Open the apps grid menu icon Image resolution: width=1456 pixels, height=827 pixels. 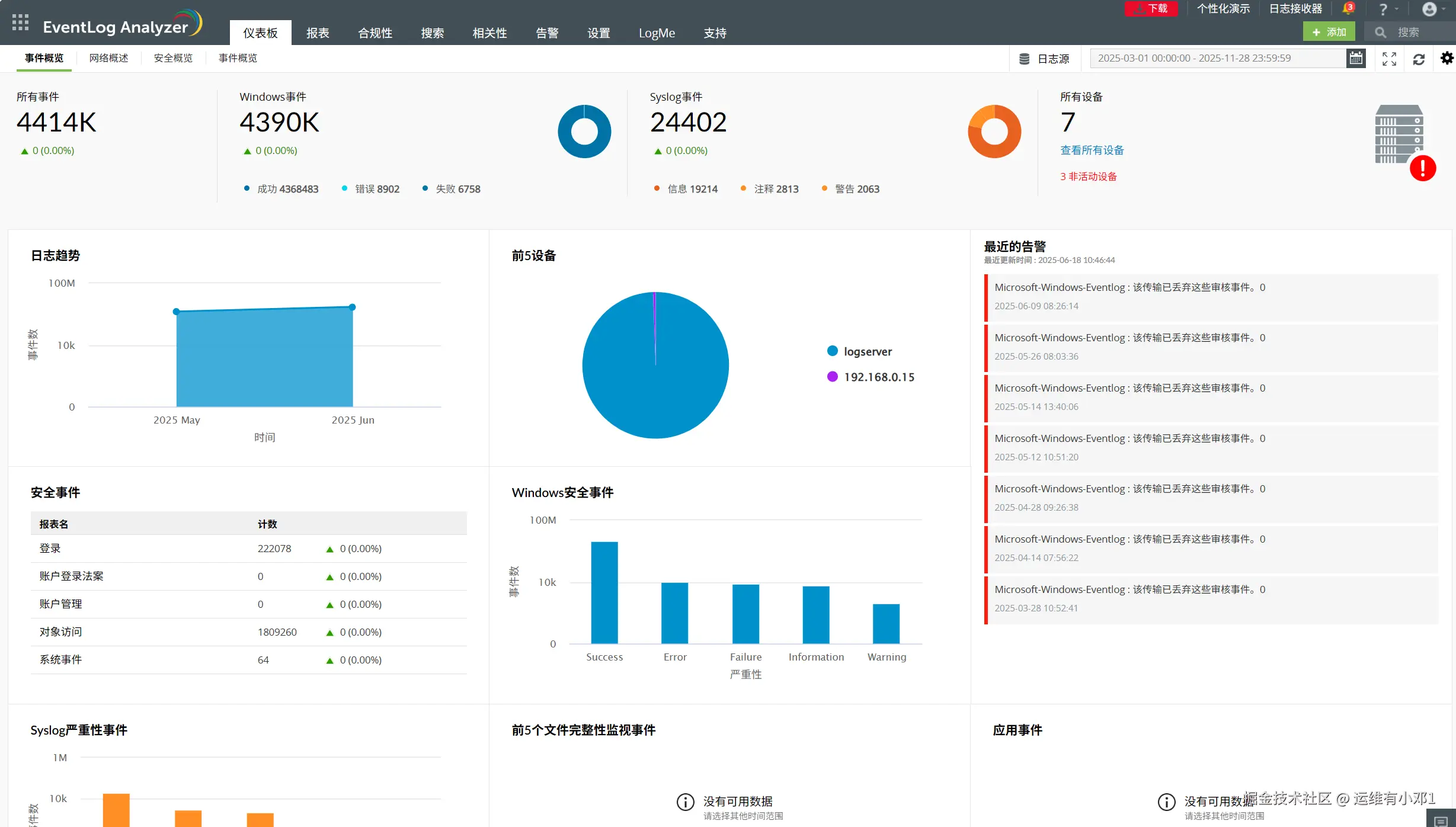[20, 23]
